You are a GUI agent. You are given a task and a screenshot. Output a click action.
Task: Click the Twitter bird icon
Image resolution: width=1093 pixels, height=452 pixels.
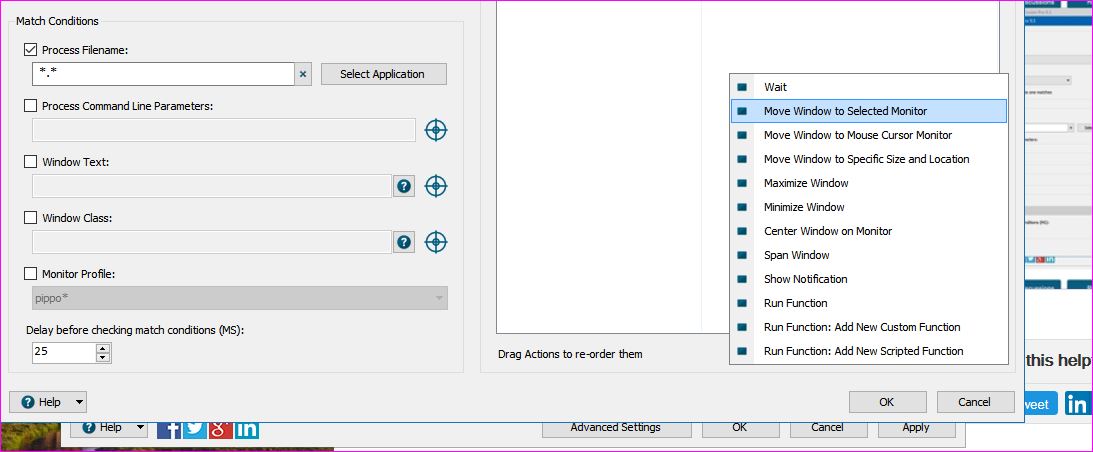[195, 429]
